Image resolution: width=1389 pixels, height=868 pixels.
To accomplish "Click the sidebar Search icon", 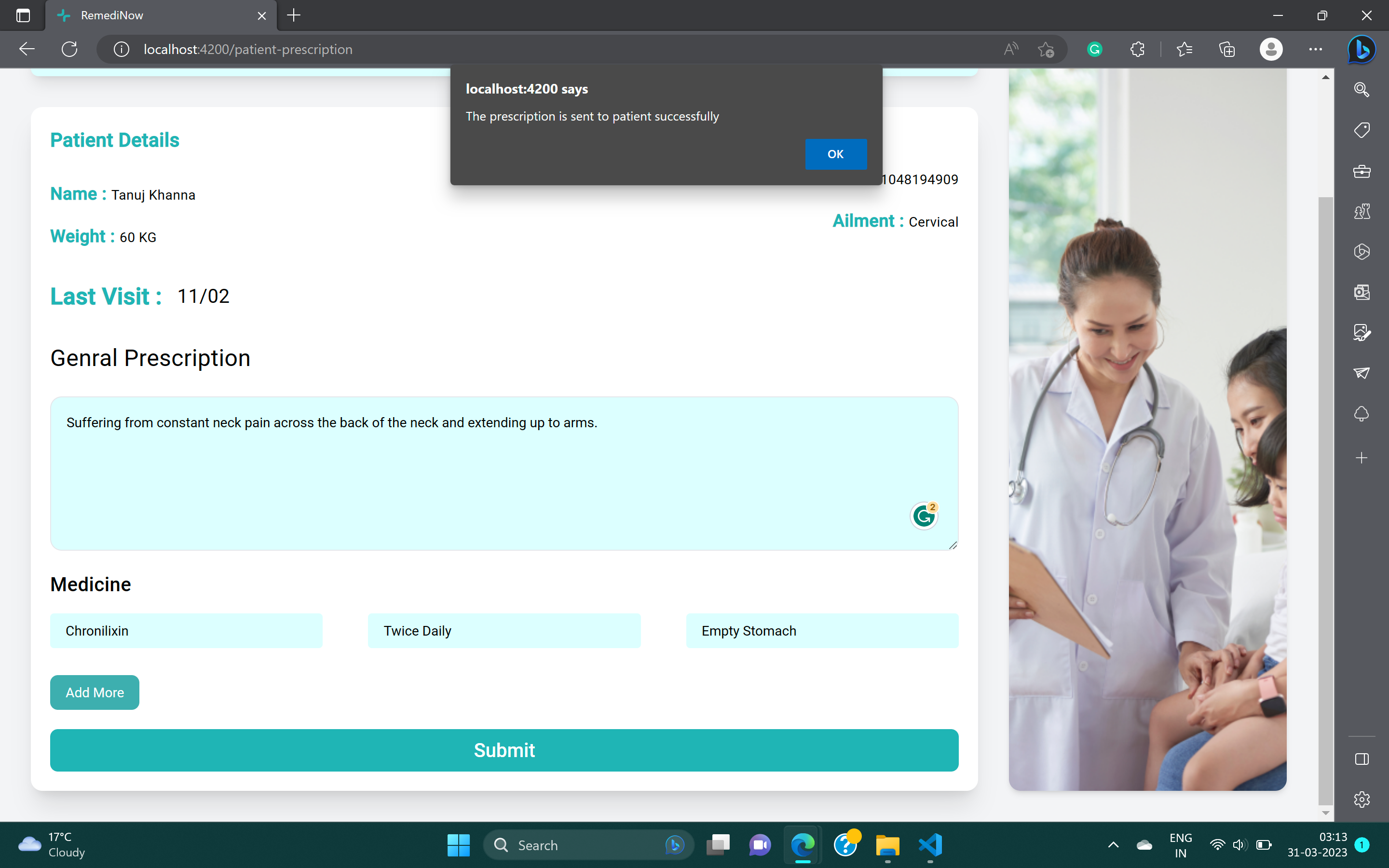I will click(1362, 89).
